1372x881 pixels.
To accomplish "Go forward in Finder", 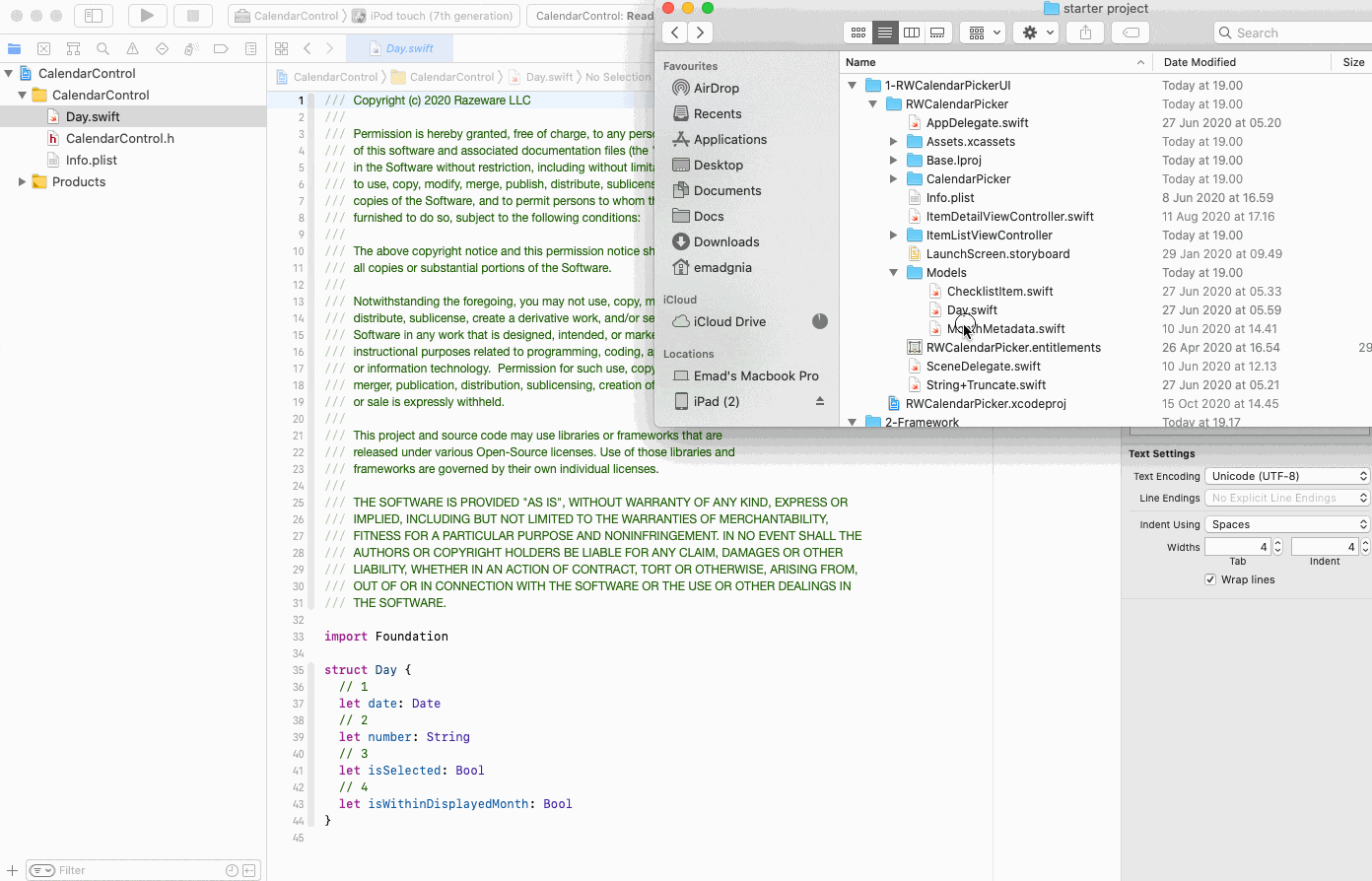I will coord(700,33).
